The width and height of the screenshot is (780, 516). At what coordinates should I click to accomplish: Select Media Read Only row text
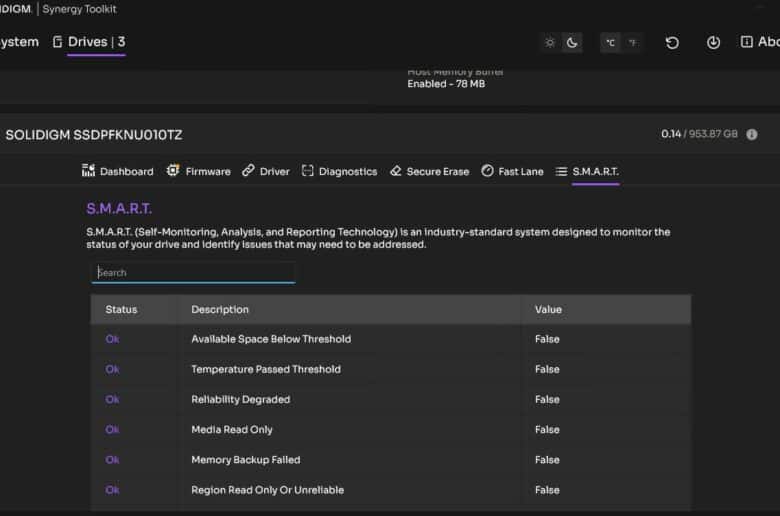pyautogui.click(x=232, y=429)
